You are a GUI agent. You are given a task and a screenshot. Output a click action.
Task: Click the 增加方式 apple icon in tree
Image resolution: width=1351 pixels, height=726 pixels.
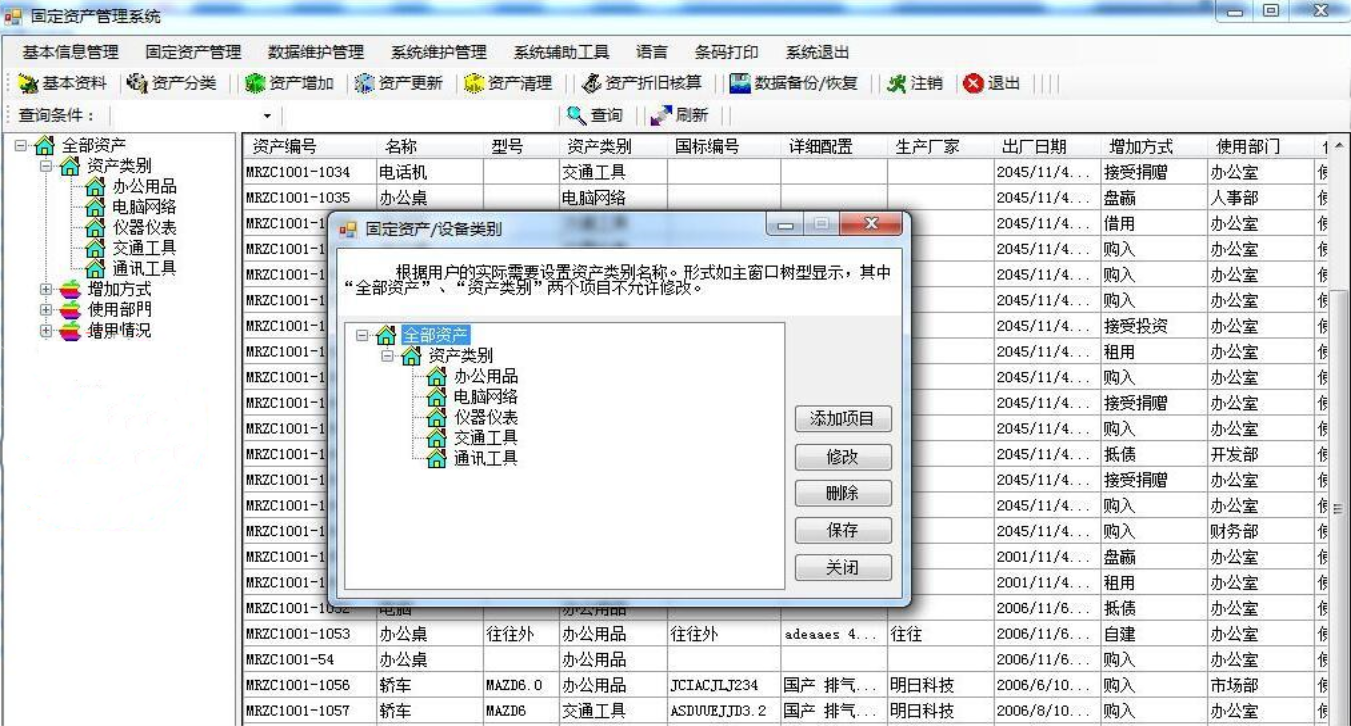point(70,290)
